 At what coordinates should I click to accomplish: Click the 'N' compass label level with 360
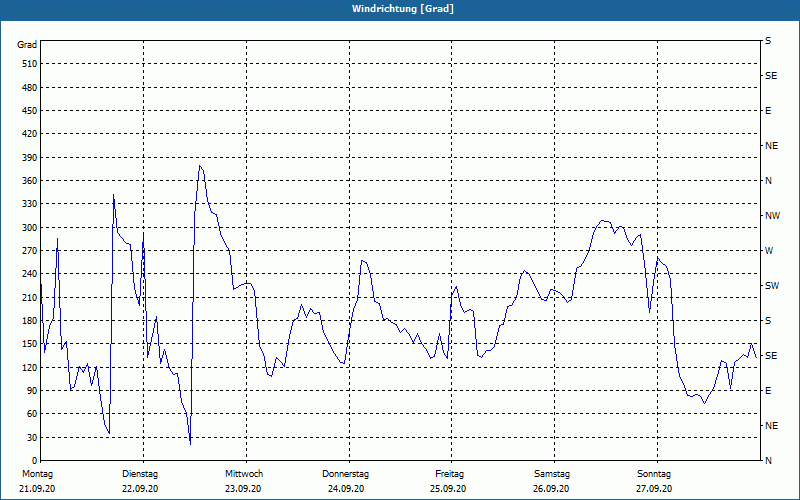pos(768,181)
